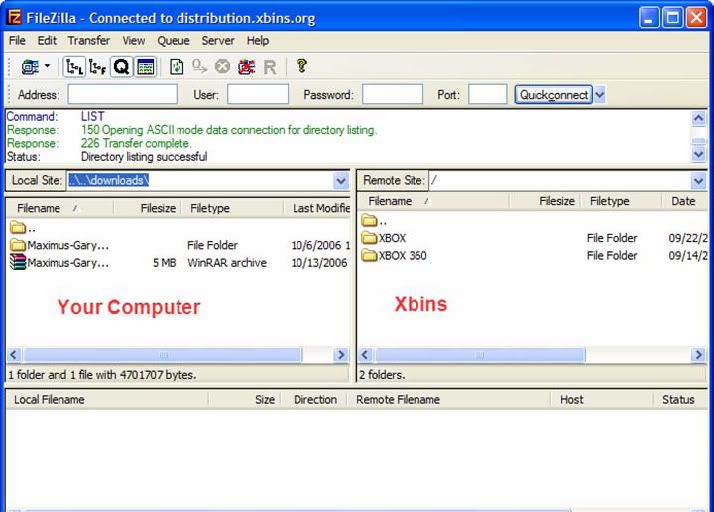Screen dimensions: 714x512
Task: Expand the Site Manager dropdown arrow
Action: point(47,67)
